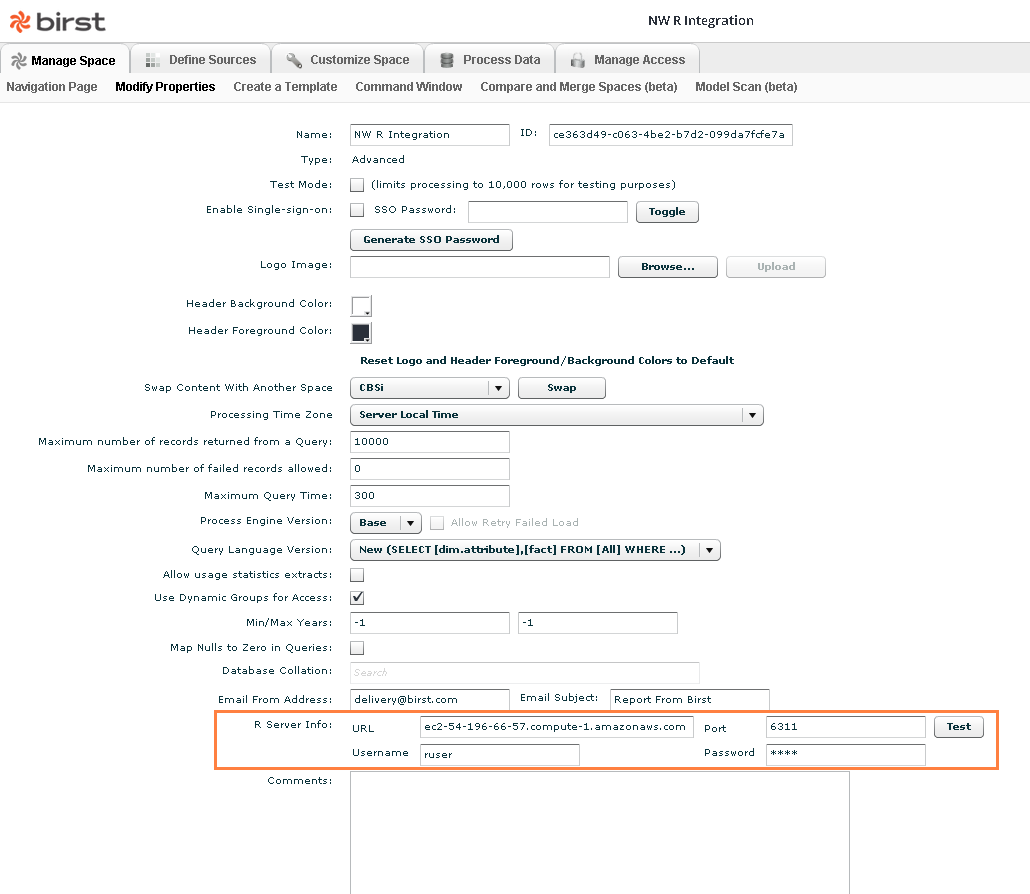Toggle Allow Retry Failed Load checkbox
Viewport: 1030px width, 894px height.
(437, 523)
